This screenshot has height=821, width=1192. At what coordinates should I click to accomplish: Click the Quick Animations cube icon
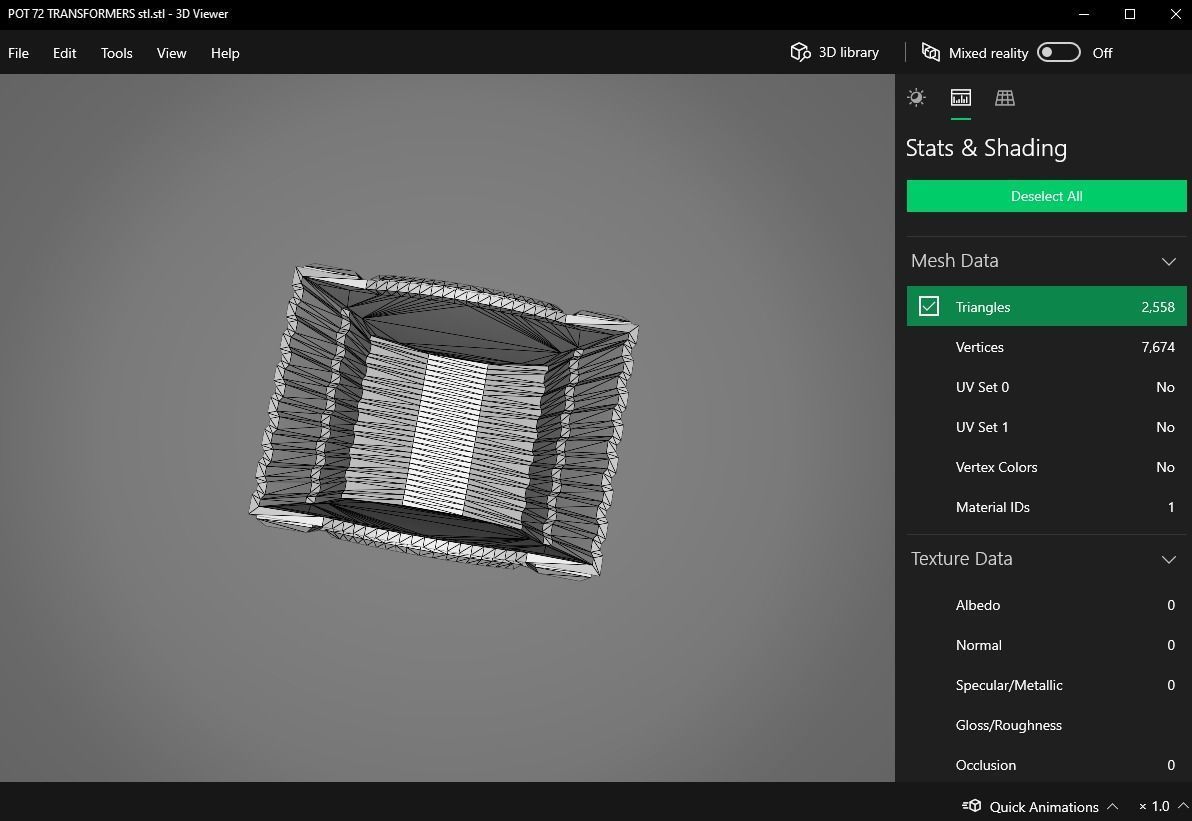coord(972,806)
